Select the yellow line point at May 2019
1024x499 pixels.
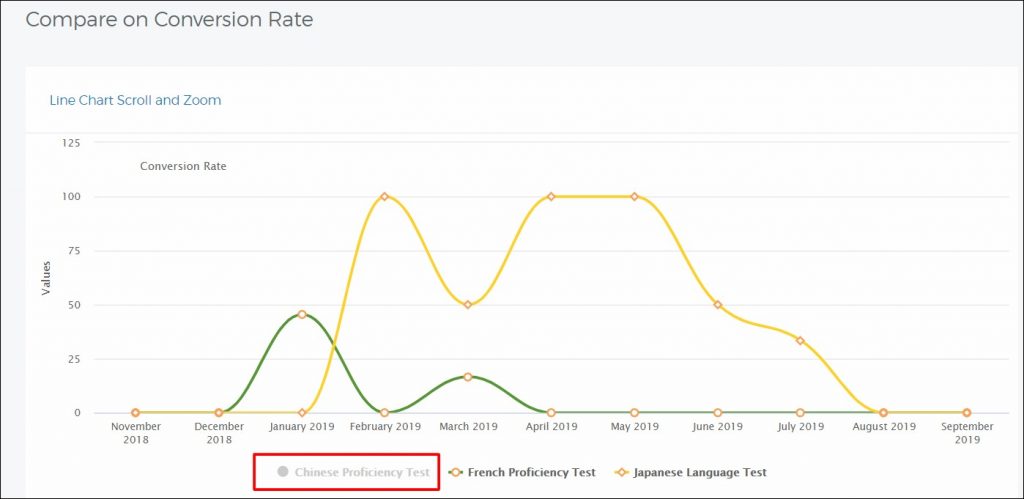(x=634, y=197)
